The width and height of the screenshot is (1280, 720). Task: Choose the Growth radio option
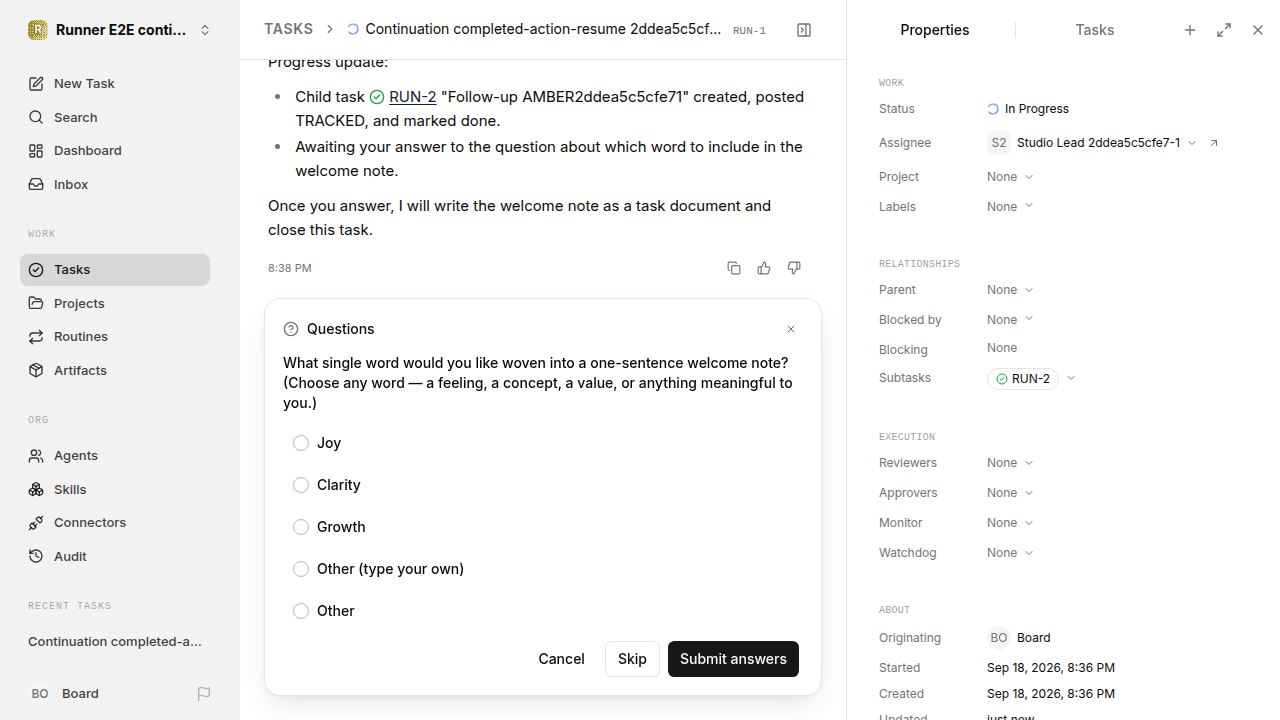301,527
